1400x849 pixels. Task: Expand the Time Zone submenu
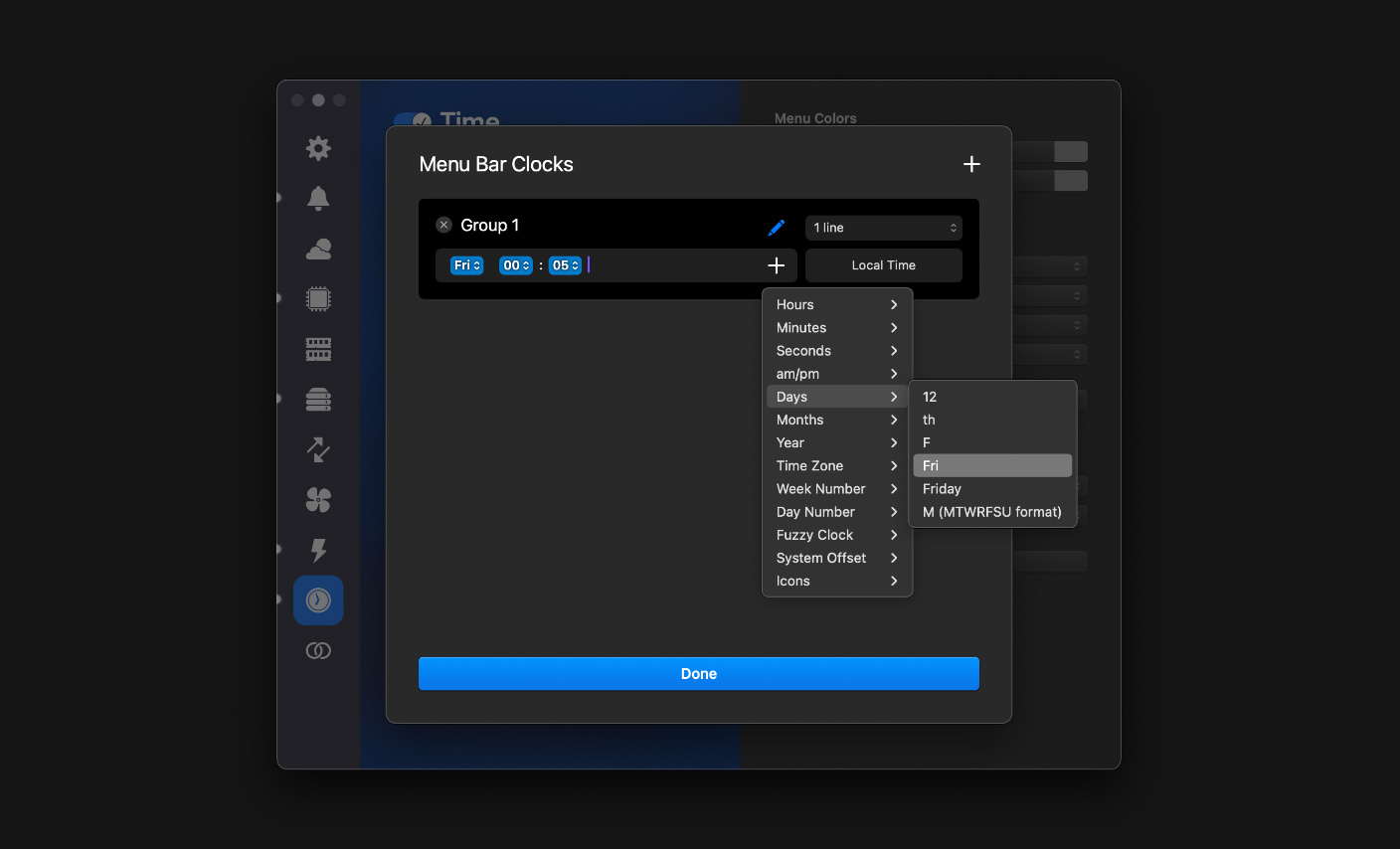coord(837,465)
